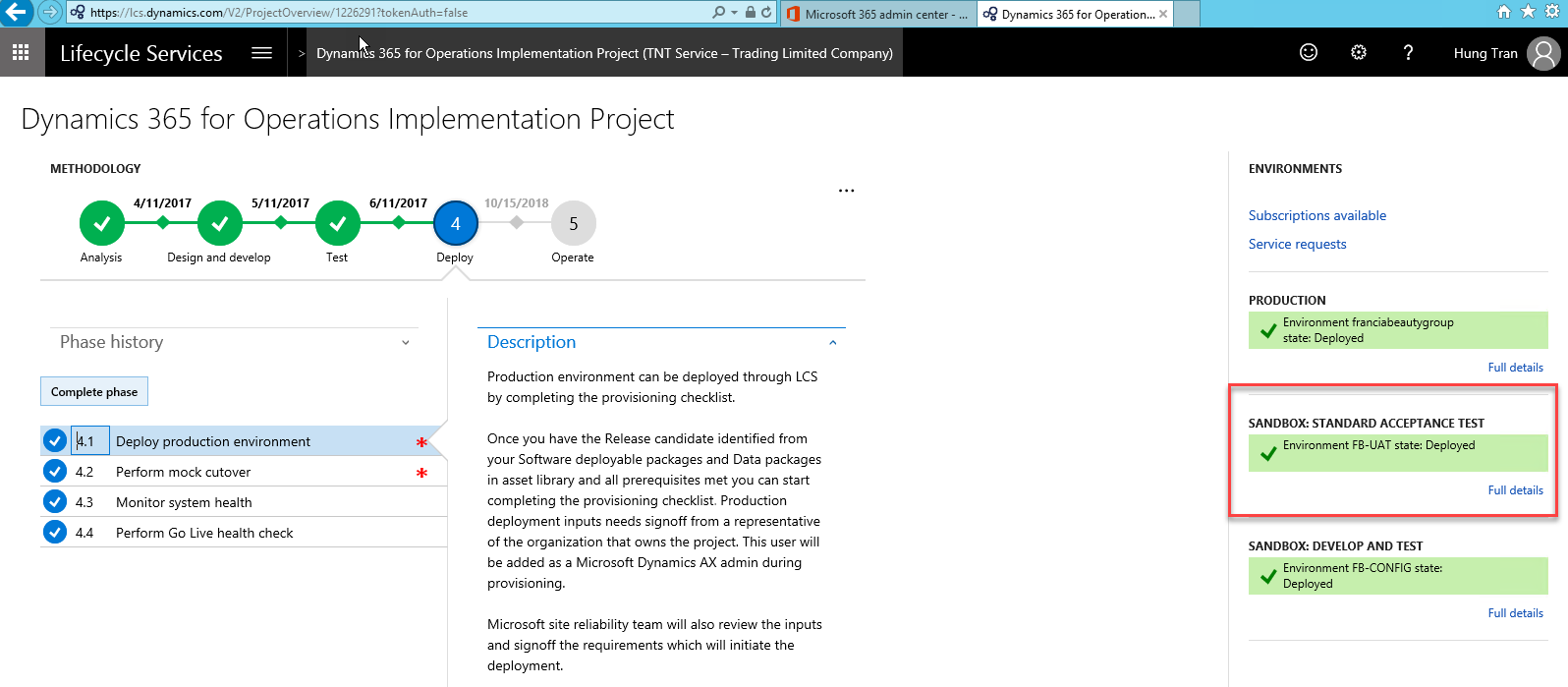
Task: Open Full details for Standard Acceptance Test sandbox
Action: pyautogui.click(x=1515, y=490)
